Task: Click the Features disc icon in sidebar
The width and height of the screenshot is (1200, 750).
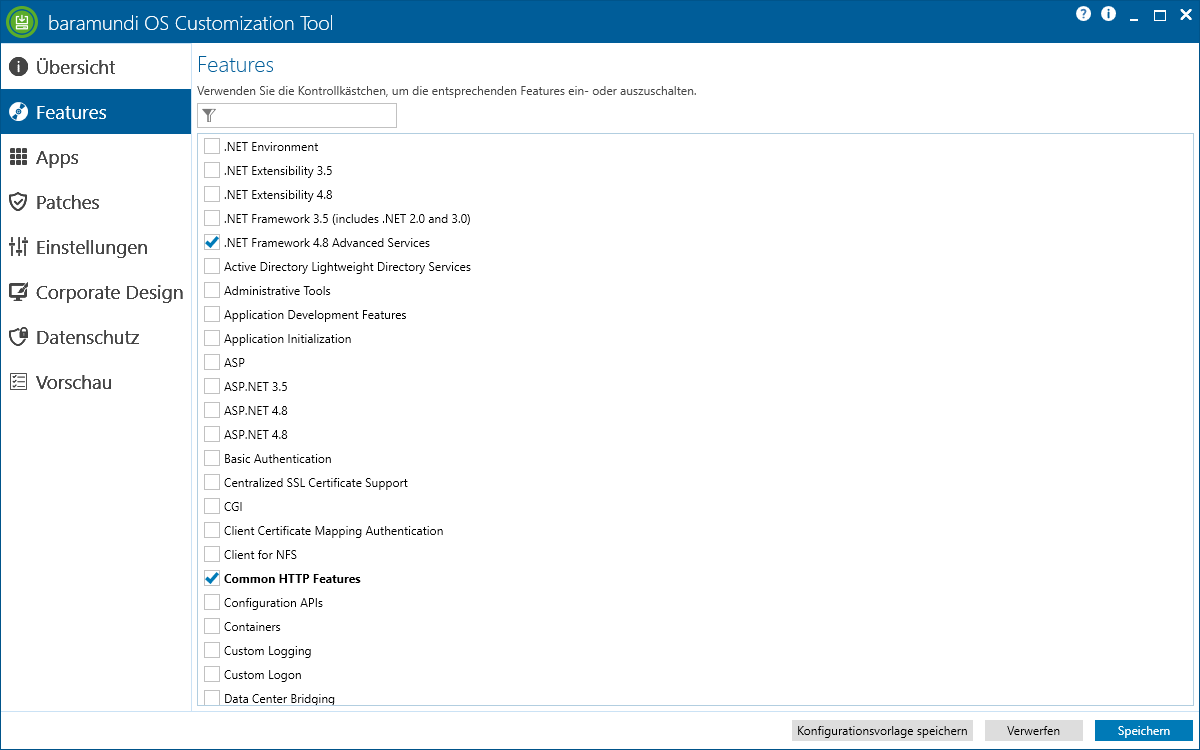Action: (18, 112)
